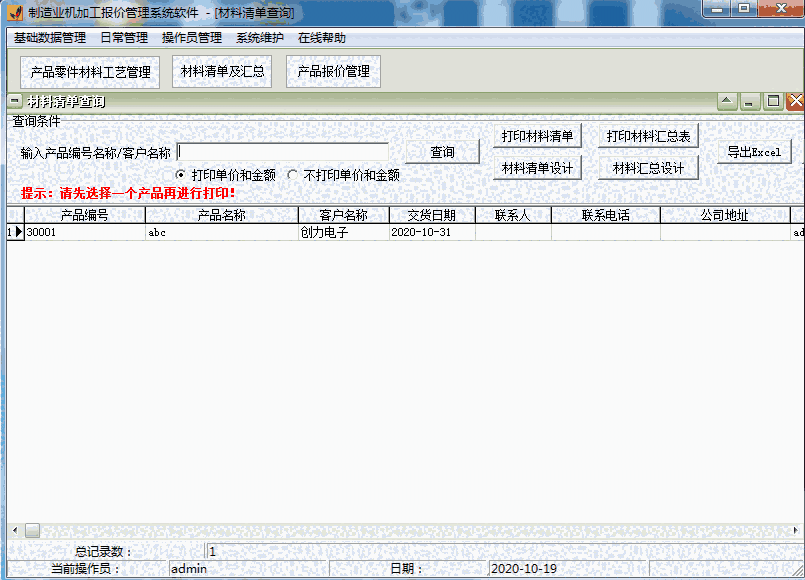This screenshot has height=580, width=805.
Task: Click the roll-up arrow icon on the query window
Action: click(x=726, y=100)
